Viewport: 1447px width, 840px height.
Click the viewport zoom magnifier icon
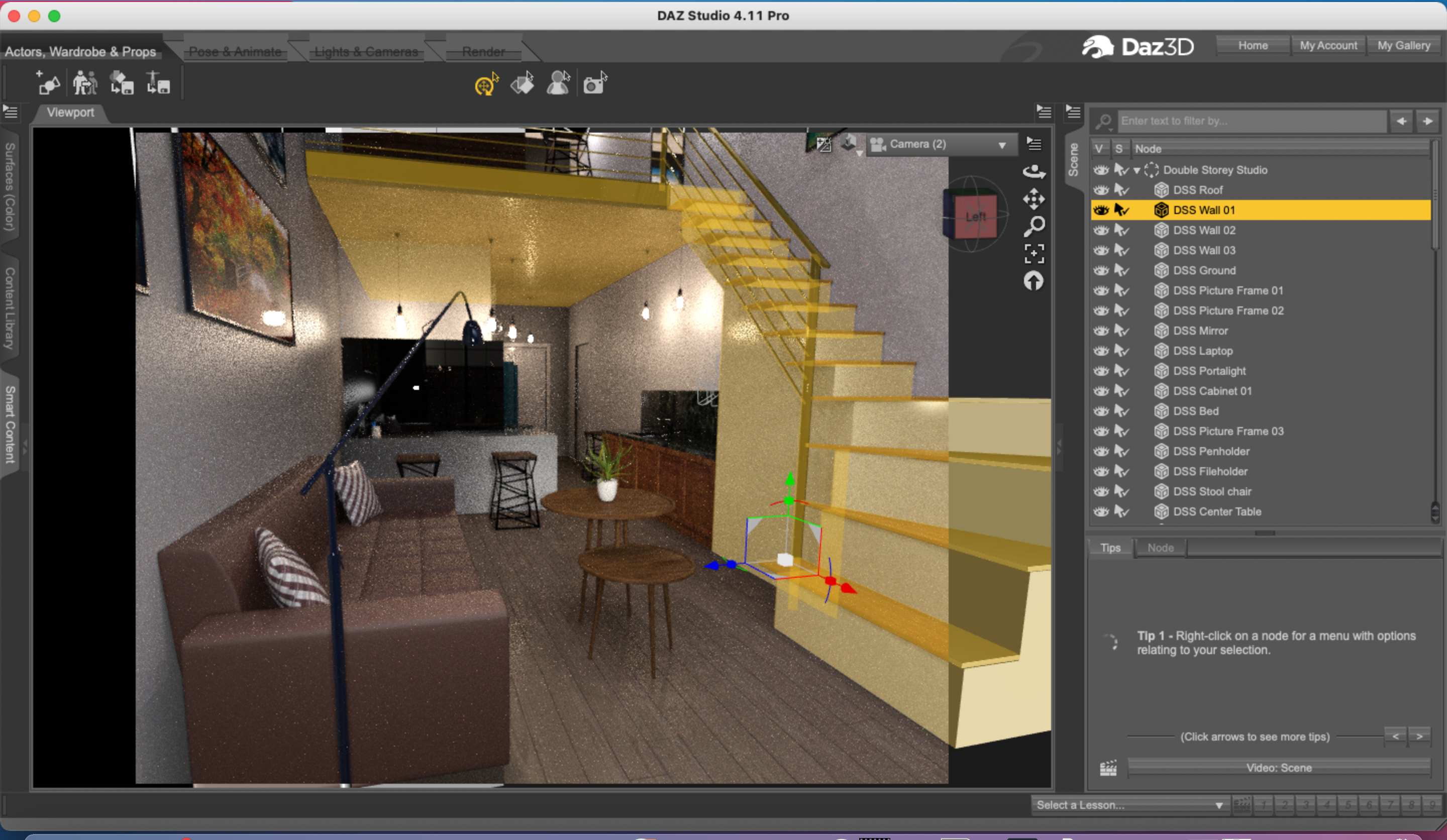pos(1033,226)
